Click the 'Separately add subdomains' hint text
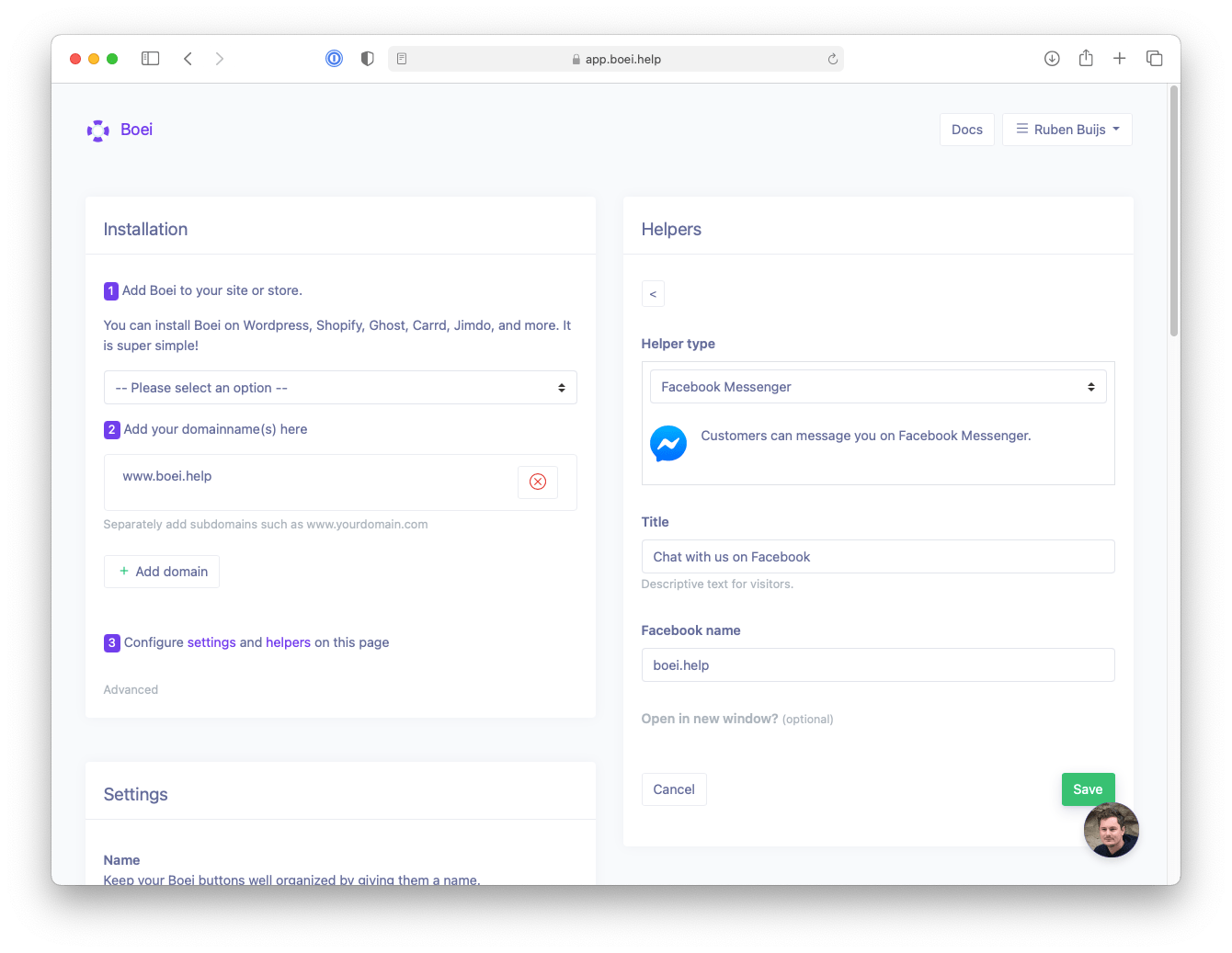1232x953 pixels. (266, 525)
